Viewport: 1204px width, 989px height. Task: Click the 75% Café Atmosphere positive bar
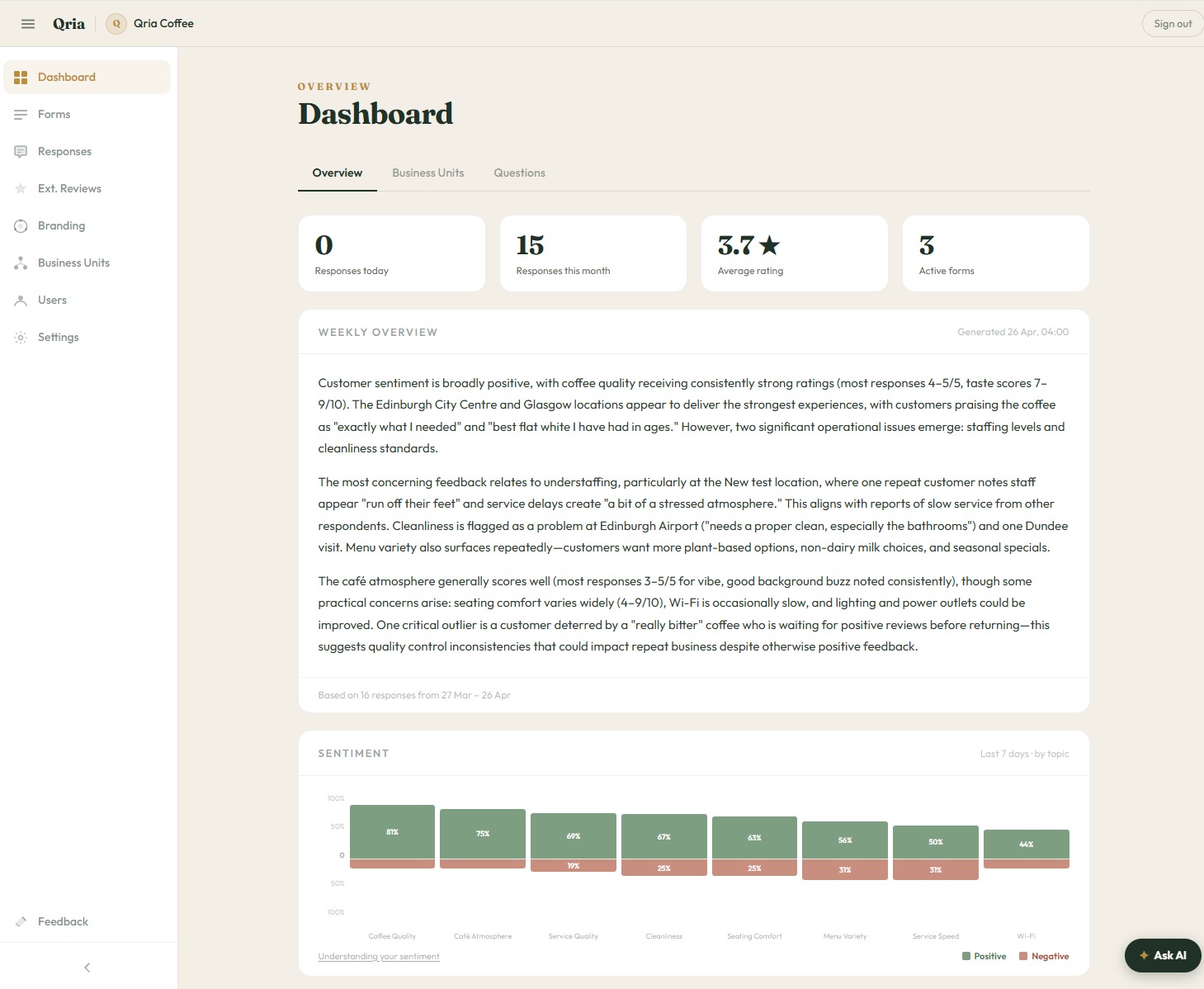pyautogui.click(x=483, y=834)
